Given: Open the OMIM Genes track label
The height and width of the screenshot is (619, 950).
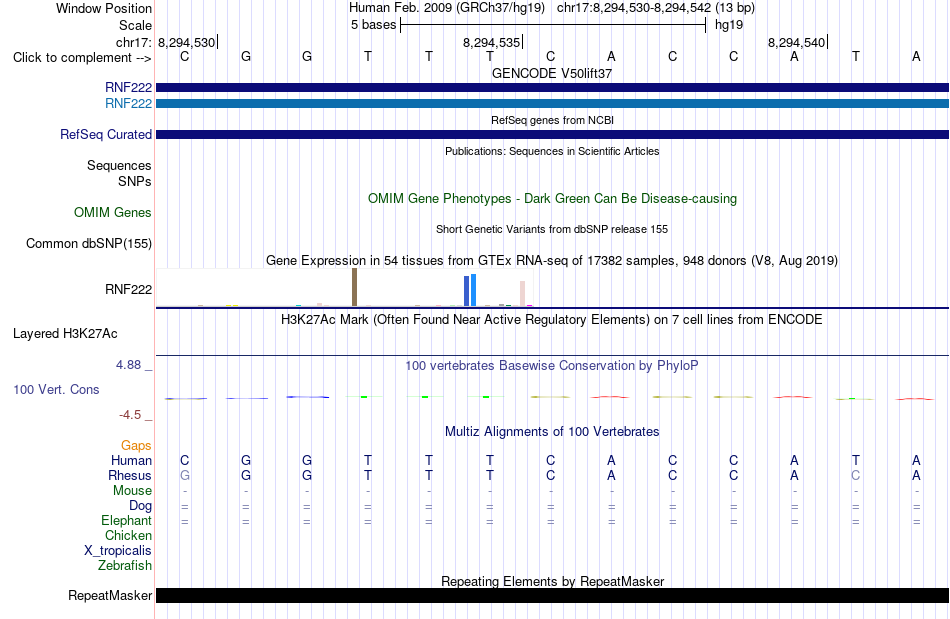Looking at the screenshot, I should [113, 213].
